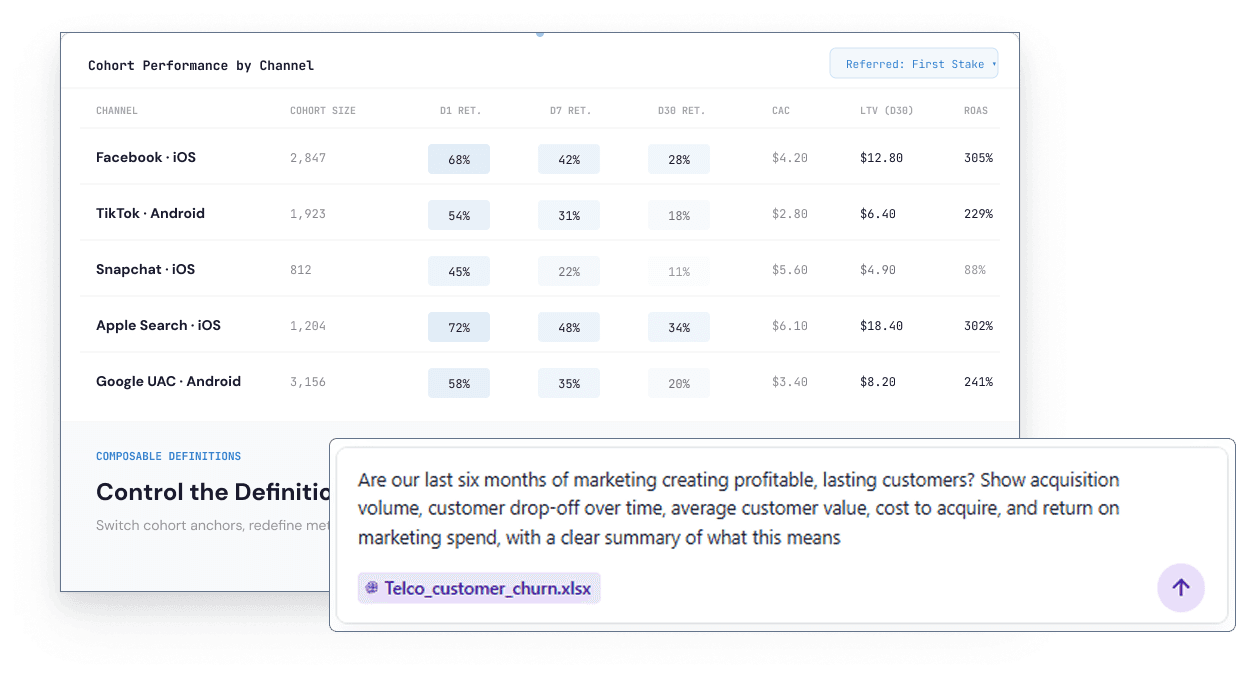
Task: Click the $8.20 LTV value
Action: [x=878, y=382]
